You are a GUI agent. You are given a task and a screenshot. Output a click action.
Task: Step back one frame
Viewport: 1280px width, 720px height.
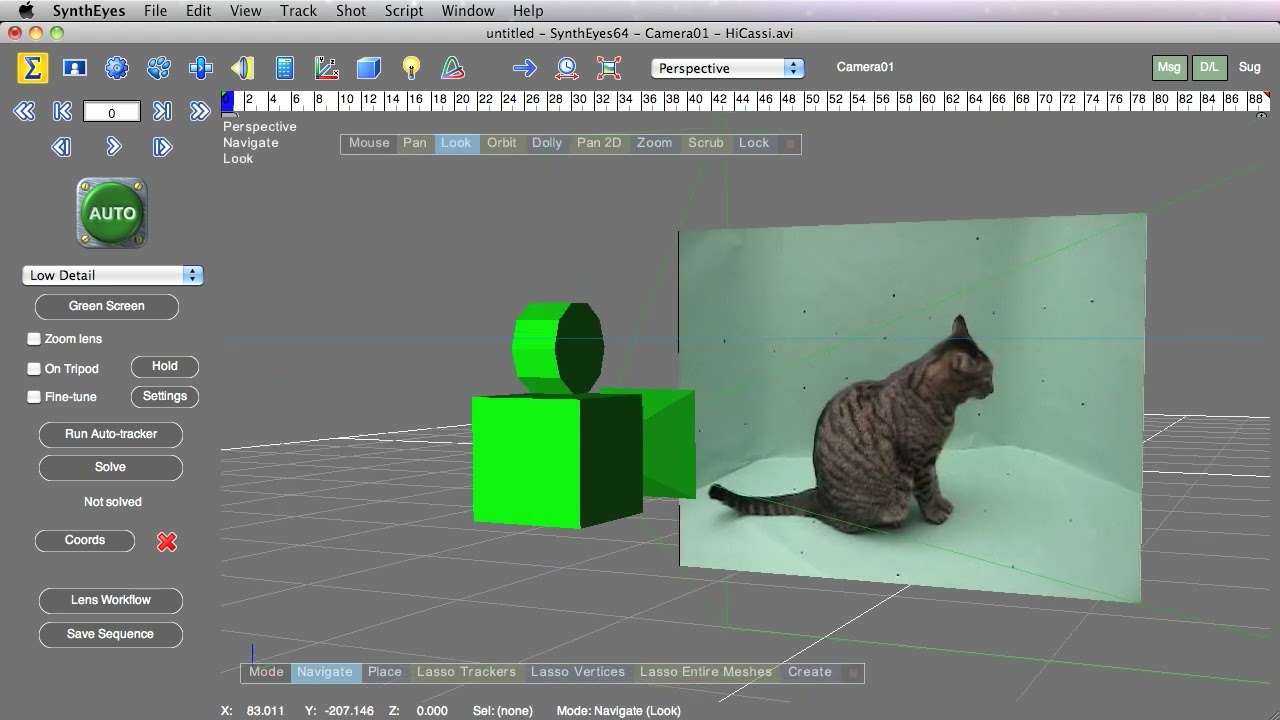(61, 147)
